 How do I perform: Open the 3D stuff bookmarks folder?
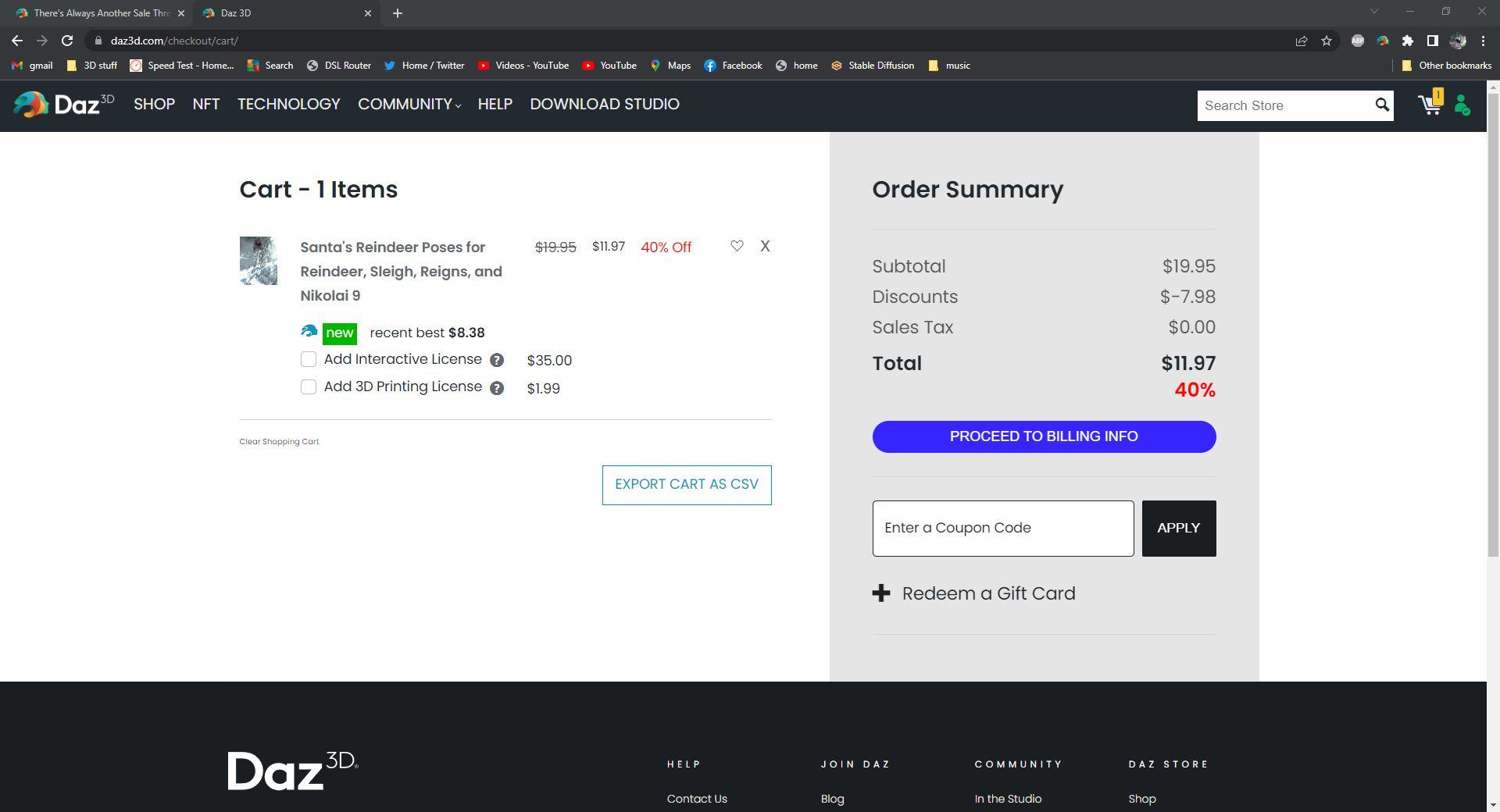tap(92, 66)
